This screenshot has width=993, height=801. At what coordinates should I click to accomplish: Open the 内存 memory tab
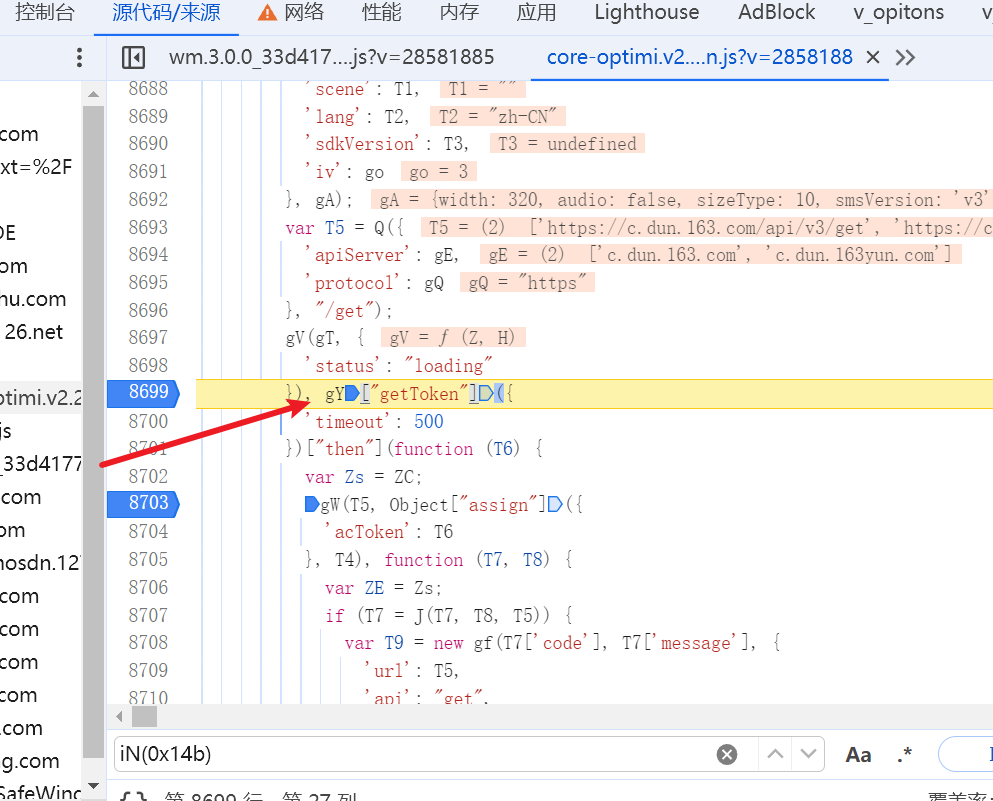459,13
